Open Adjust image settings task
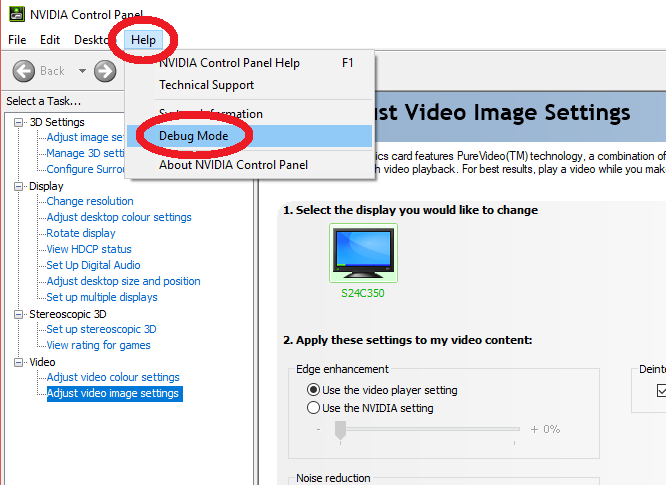Viewport: 666px width, 485px height. pyautogui.click(x=85, y=137)
